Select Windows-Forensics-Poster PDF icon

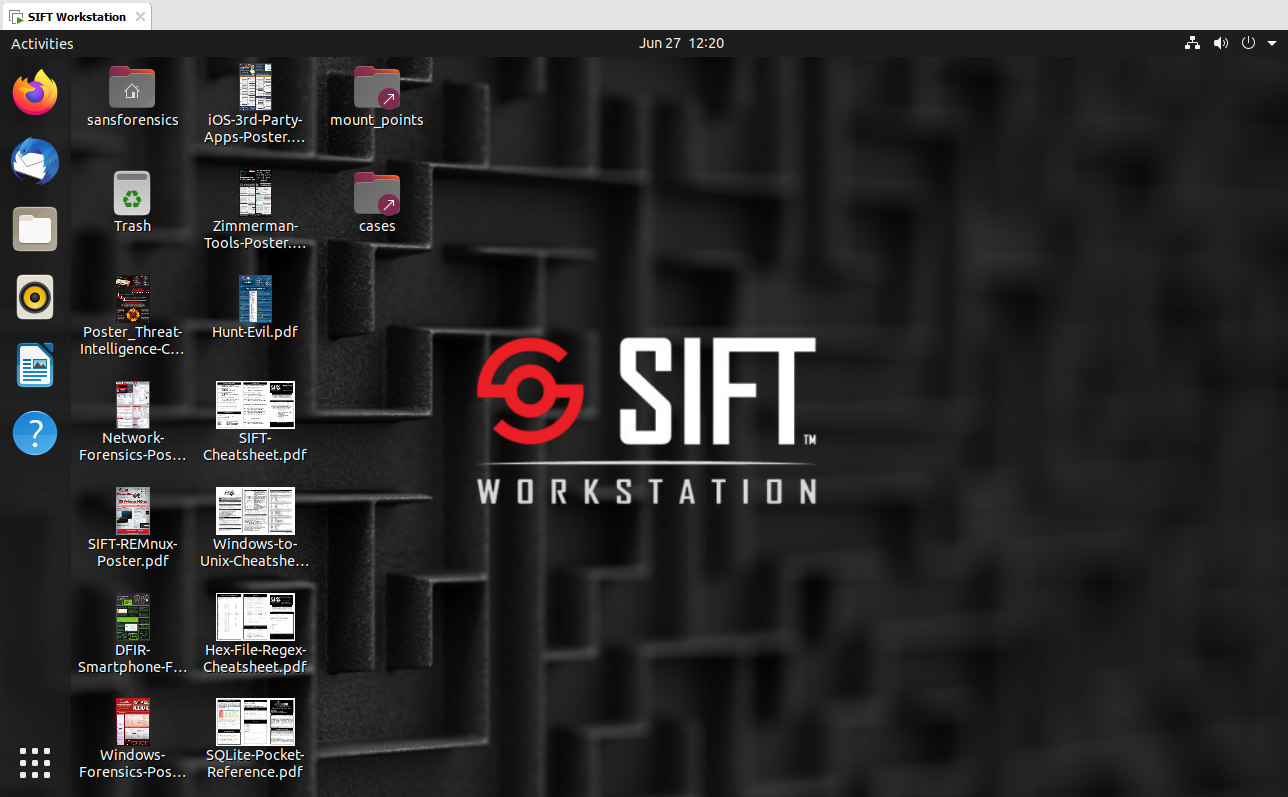[x=132, y=722]
